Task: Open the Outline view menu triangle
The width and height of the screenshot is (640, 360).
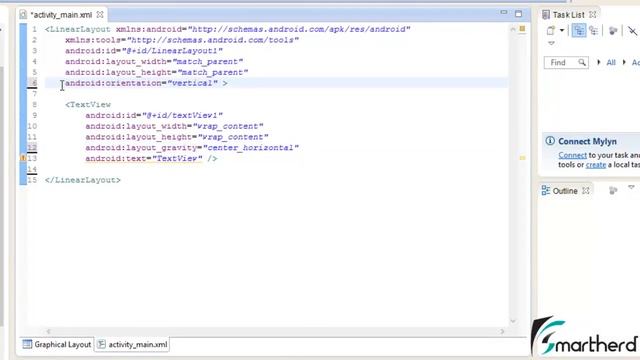Action: [x=631, y=187]
